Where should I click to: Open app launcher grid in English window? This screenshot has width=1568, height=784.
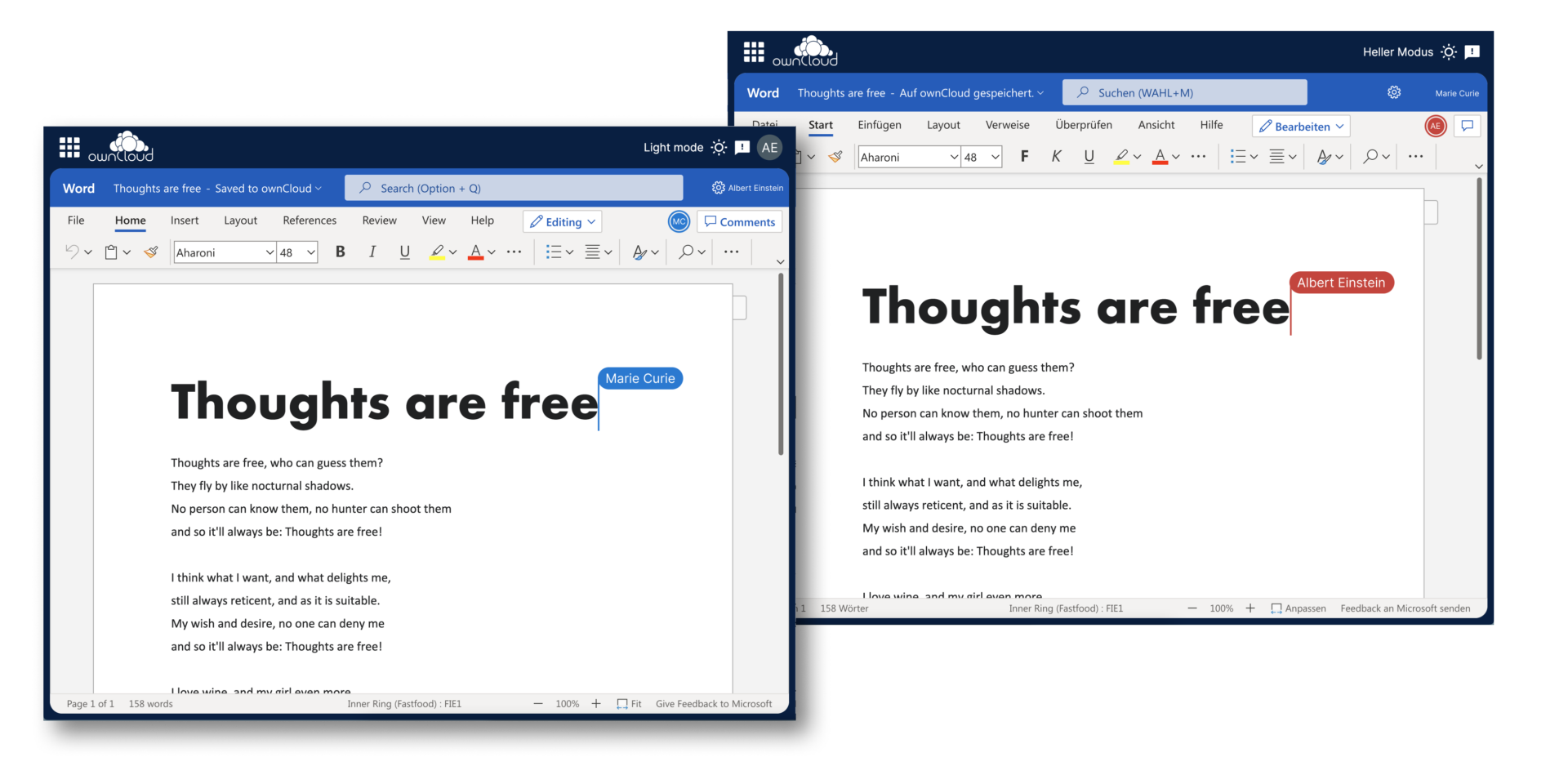[69, 148]
